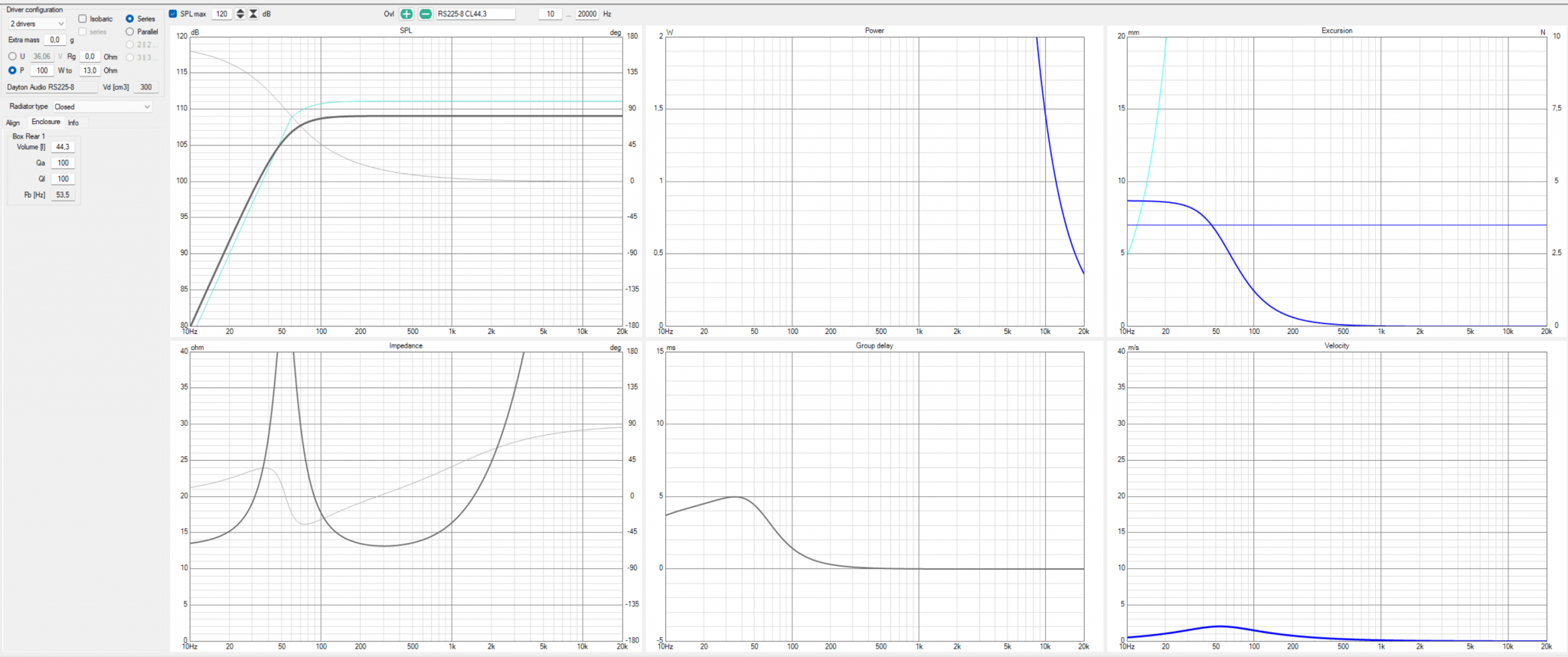Click the box Volume [l] field
The height and width of the screenshot is (657, 1568).
pyautogui.click(x=63, y=147)
